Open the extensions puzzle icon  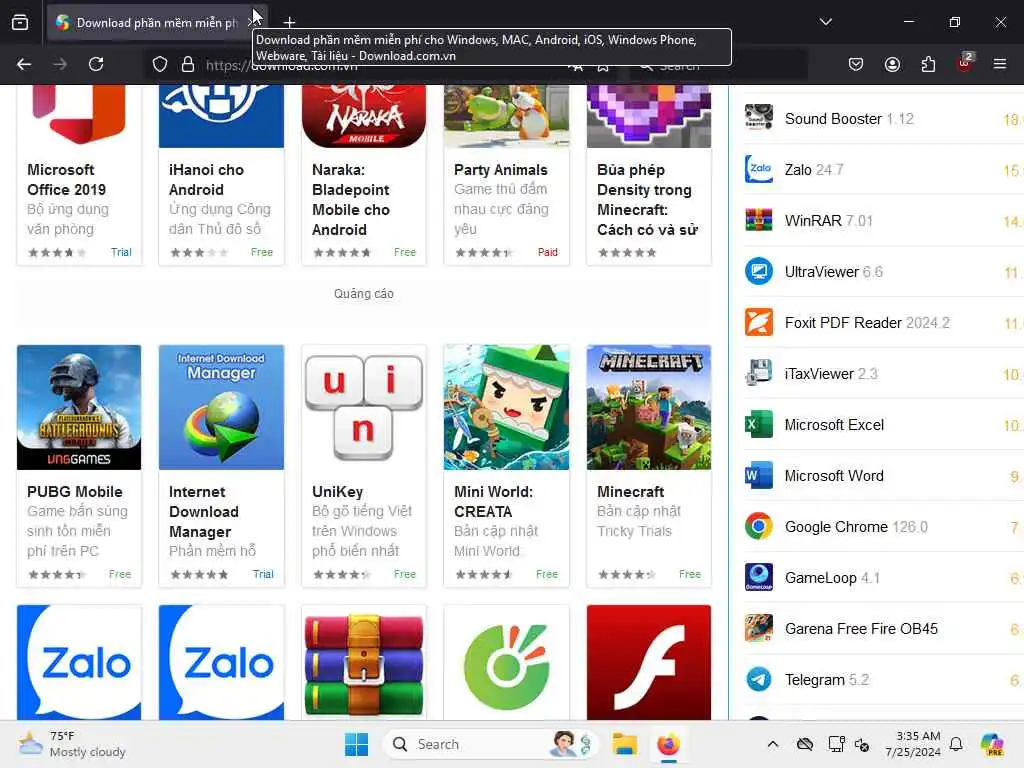pyautogui.click(x=928, y=64)
